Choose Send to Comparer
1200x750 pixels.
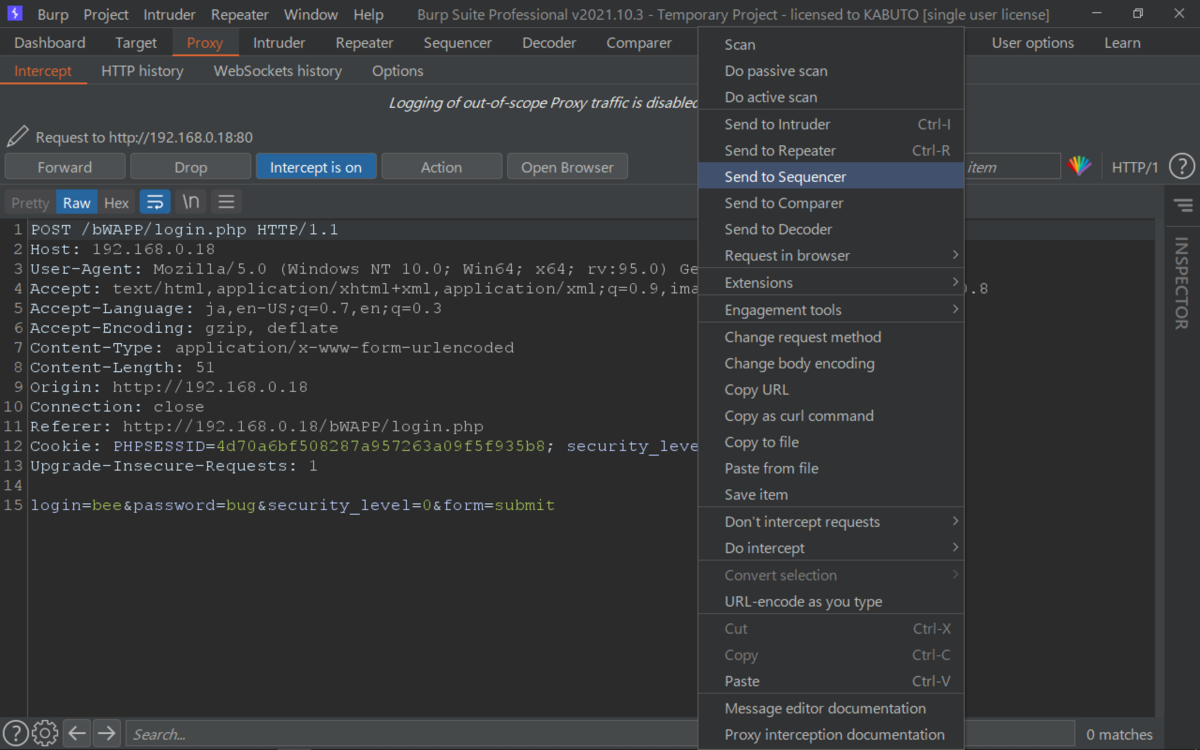(x=831, y=202)
